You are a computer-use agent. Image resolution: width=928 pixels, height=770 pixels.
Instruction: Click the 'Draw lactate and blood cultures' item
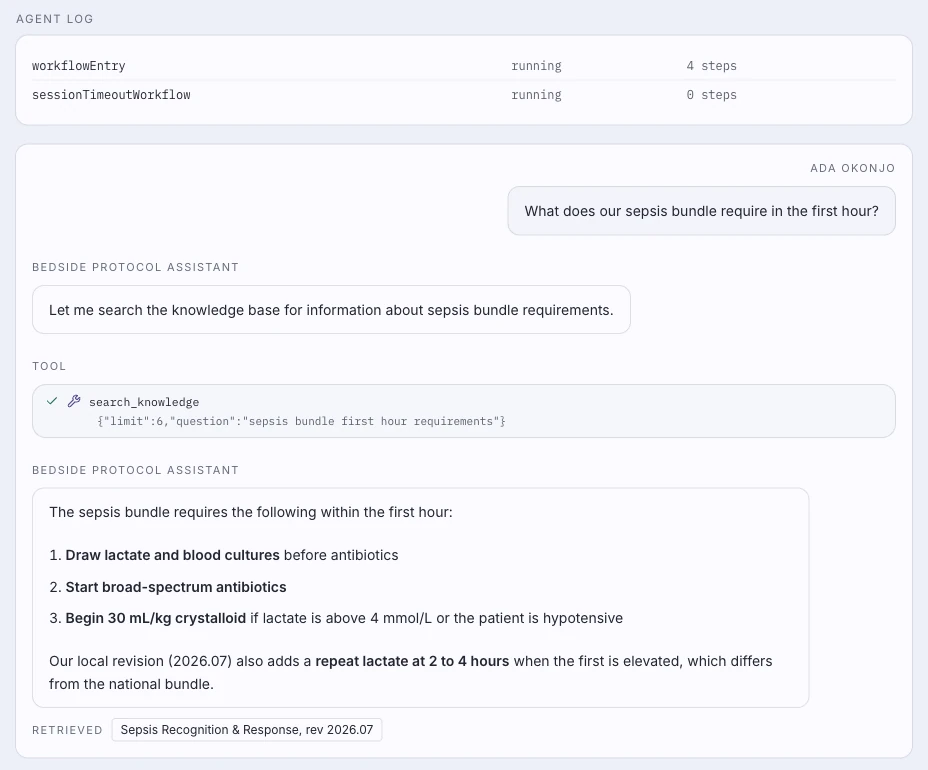tap(224, 555)
